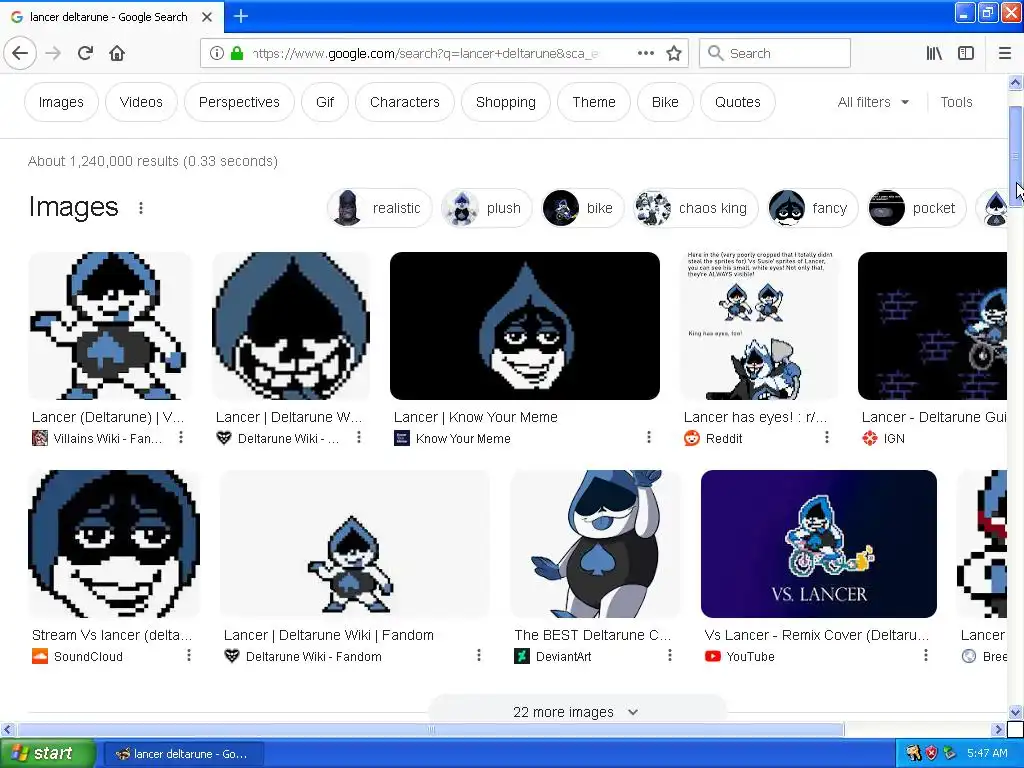This screenshot has height=768, width=1024.
Task: Click the browser Search input field
Action: [x=775, y=53]
